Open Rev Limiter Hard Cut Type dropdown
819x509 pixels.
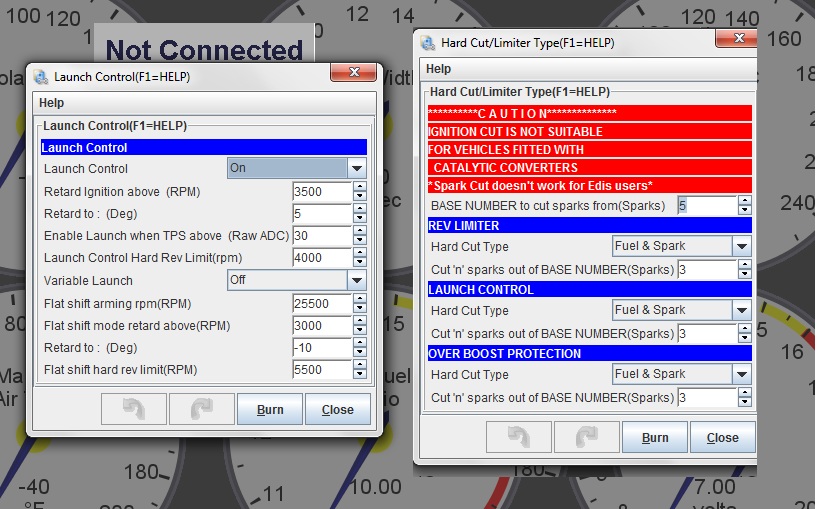[x=682, y=246]
